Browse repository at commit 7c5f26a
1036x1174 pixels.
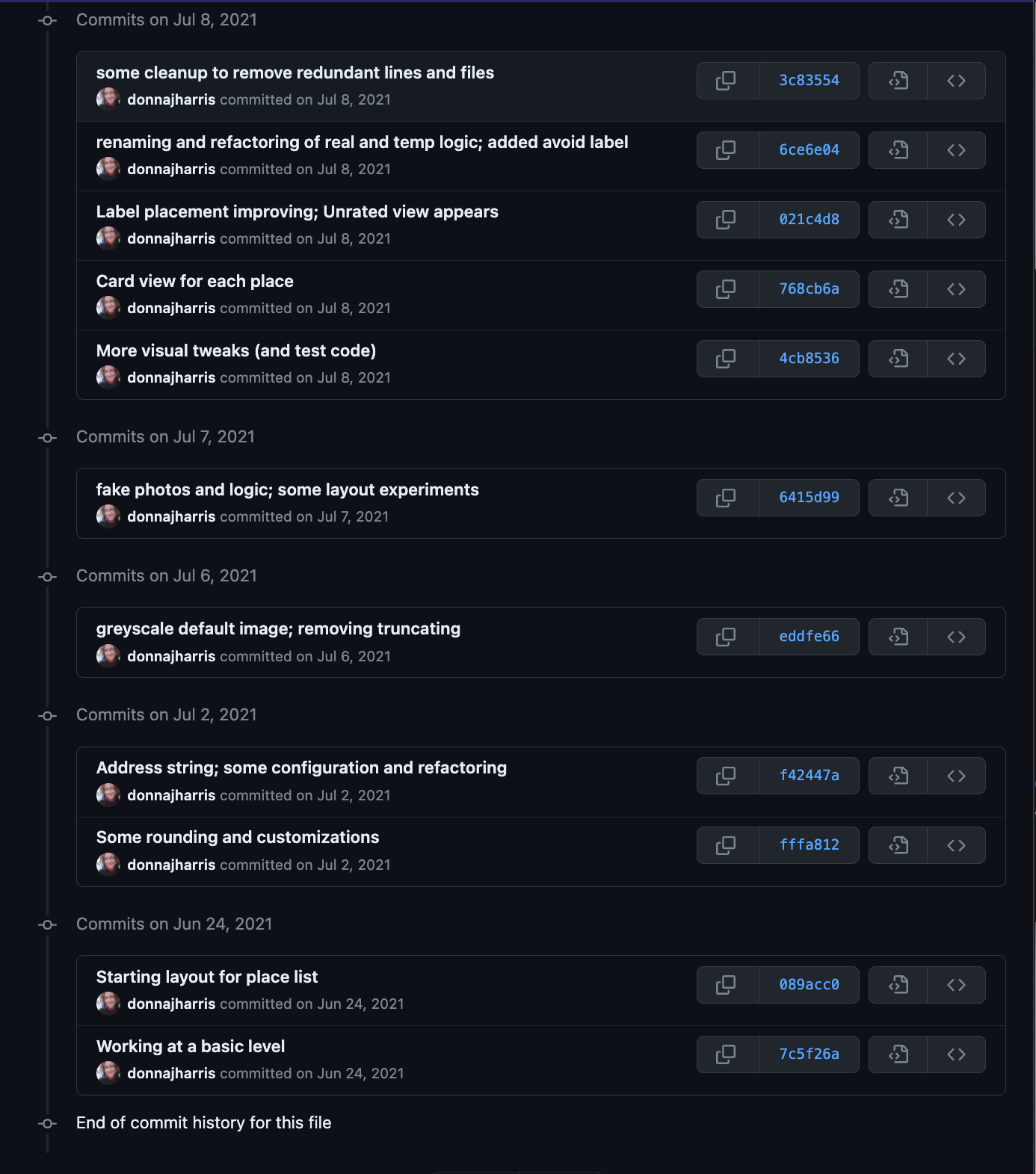(x=957, y=1054)
